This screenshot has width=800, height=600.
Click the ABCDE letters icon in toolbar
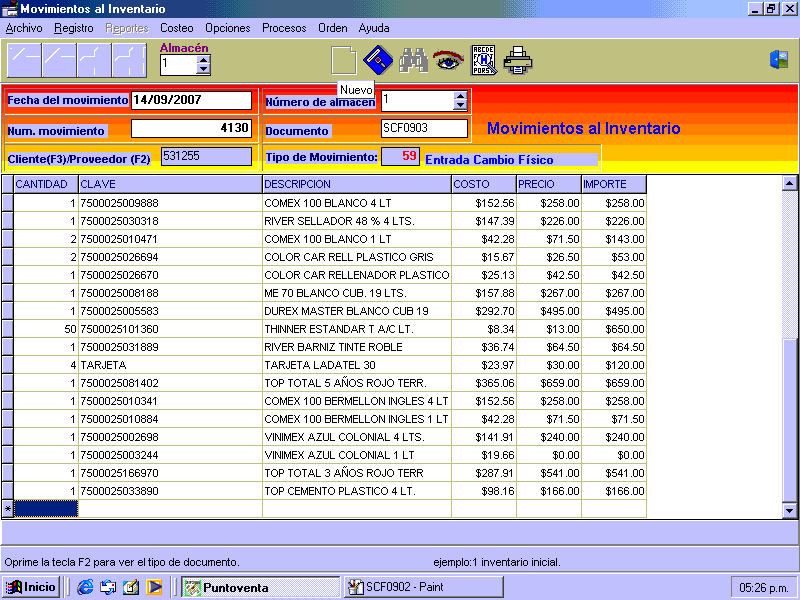coord(483,61)
